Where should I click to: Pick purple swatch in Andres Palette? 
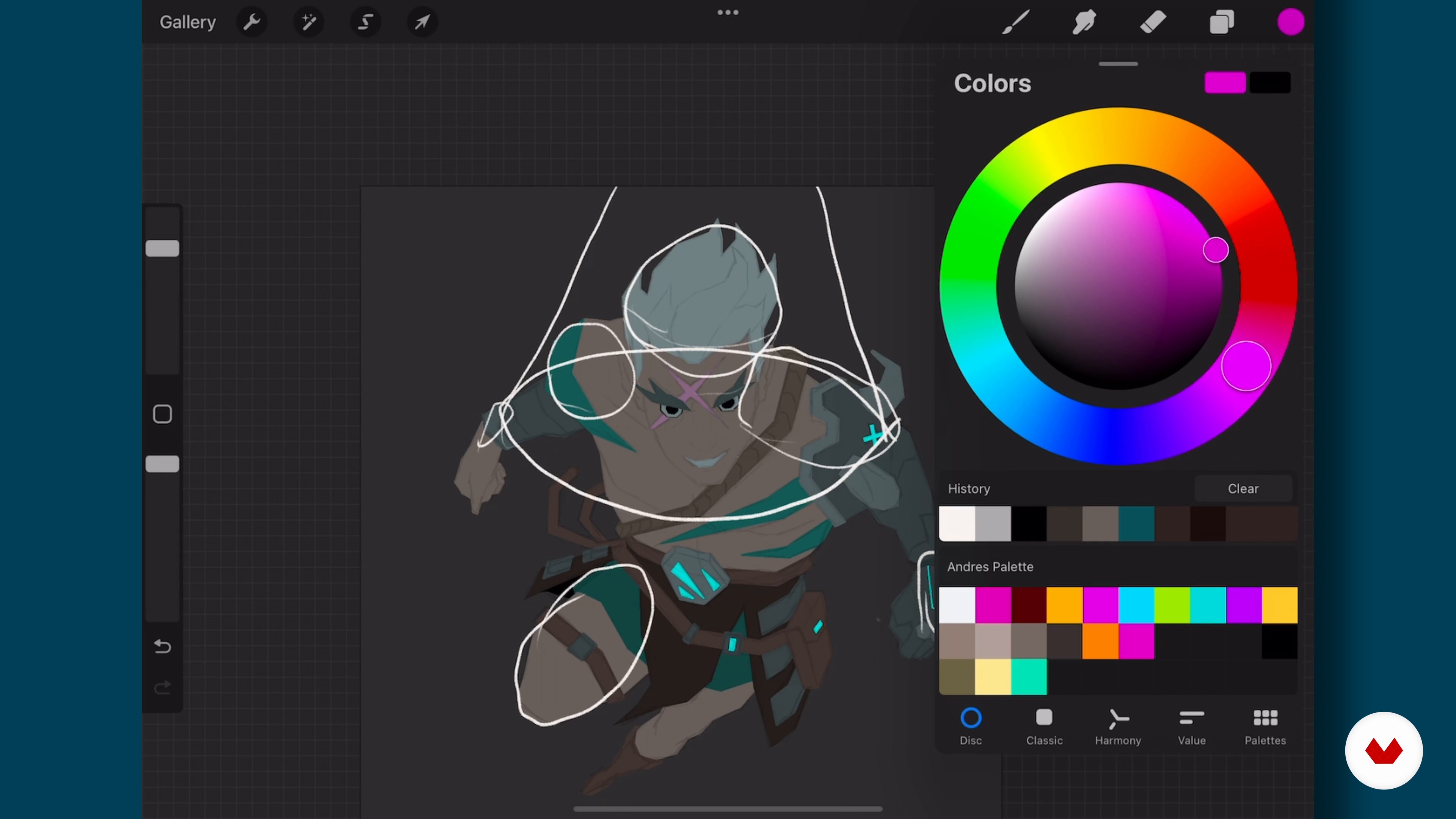point(1244,606)
